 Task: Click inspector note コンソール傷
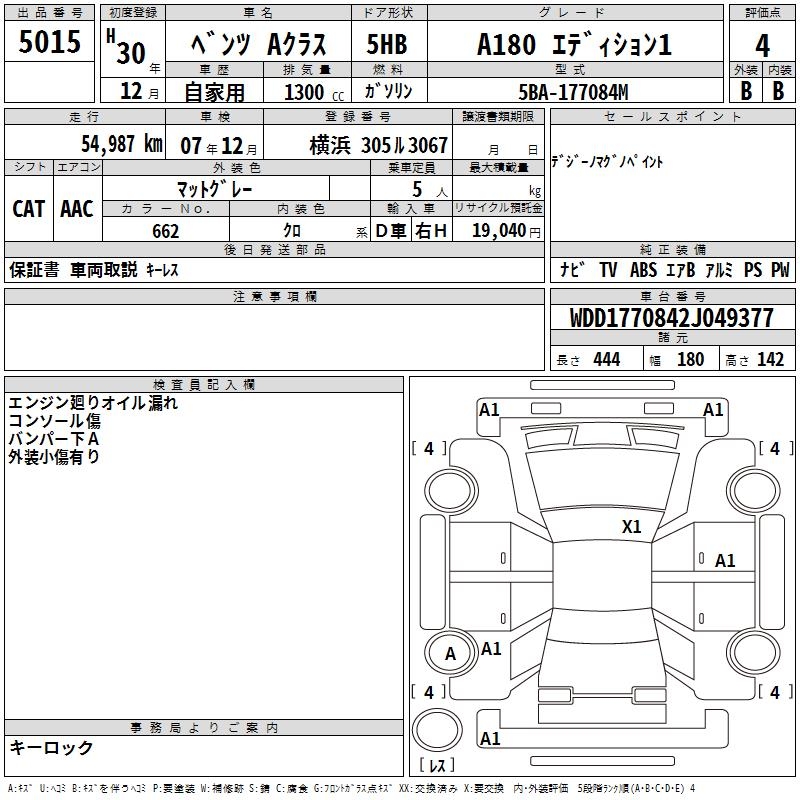(55, 421)
